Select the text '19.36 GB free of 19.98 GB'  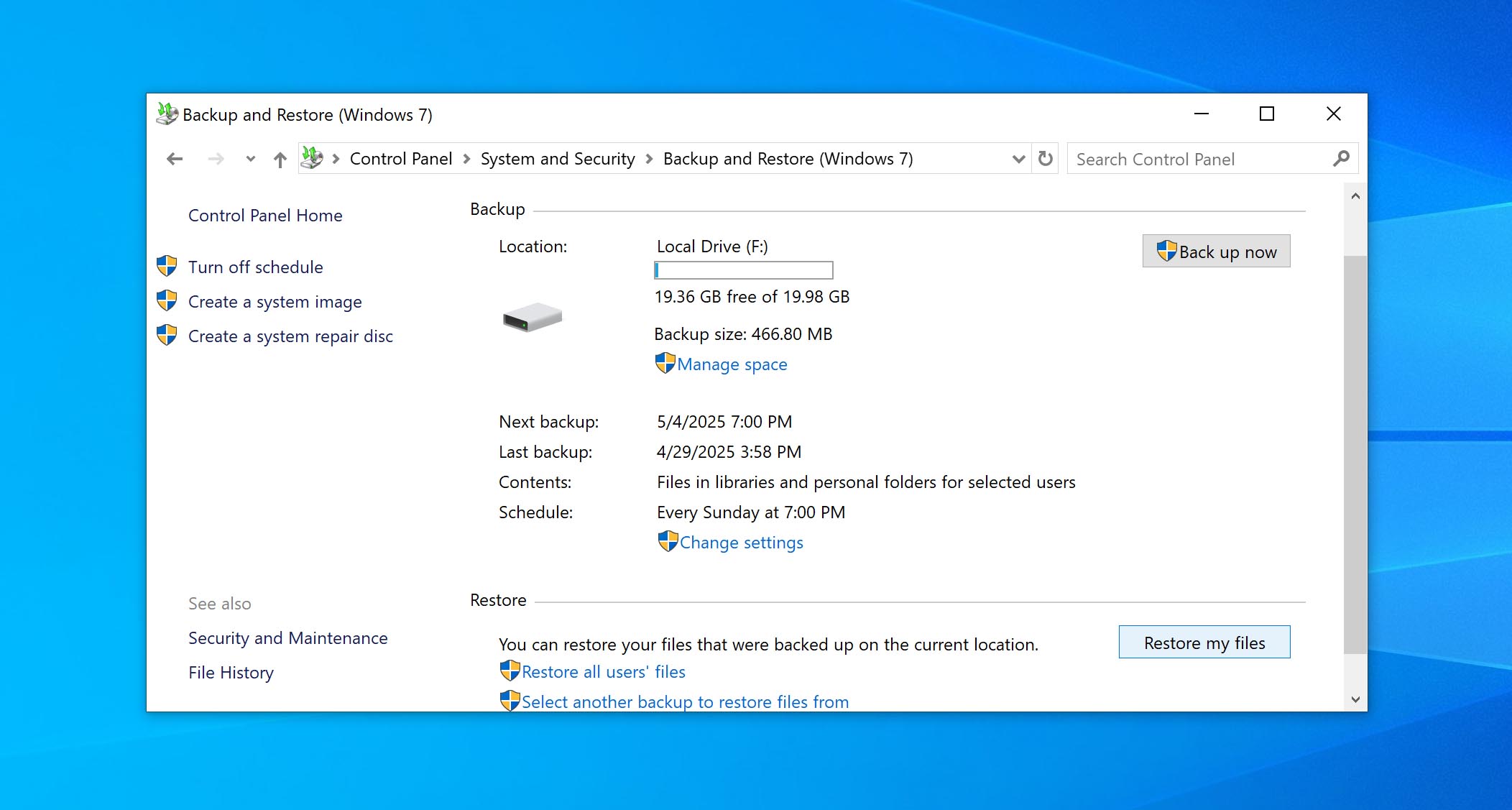click(x=752, y=297)
